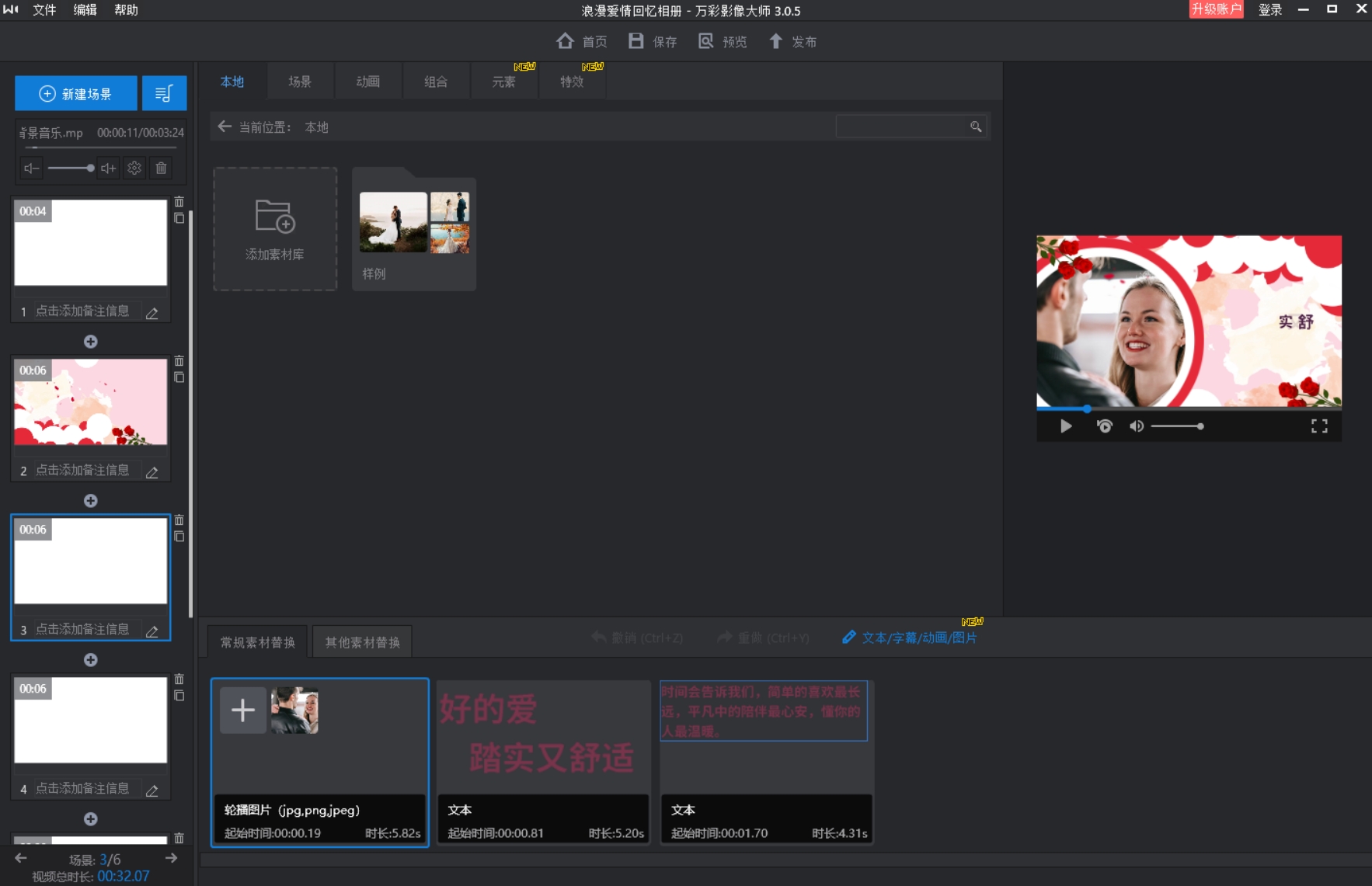This screenshot has width=1372, height=886.
Task: Go to 首页 home
Action: (582, 41)
